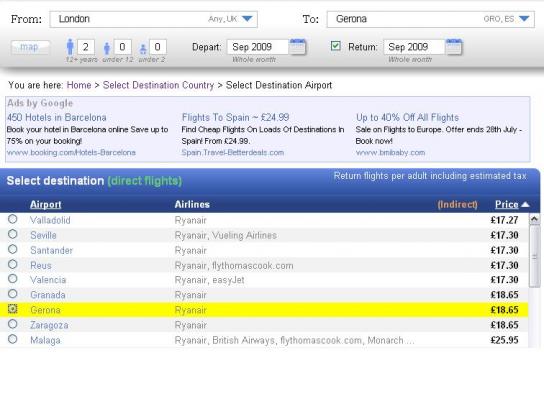Select the Valencia radio button

[12, 279]
